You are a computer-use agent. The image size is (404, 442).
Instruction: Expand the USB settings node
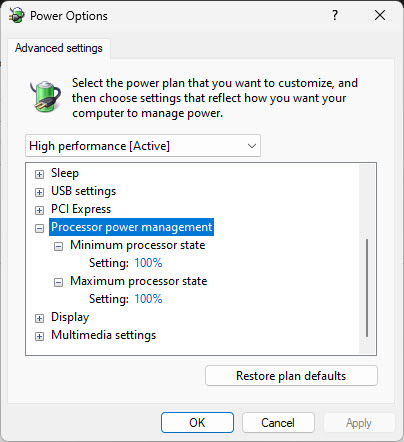pyautogui.click(x=39, y=192)
